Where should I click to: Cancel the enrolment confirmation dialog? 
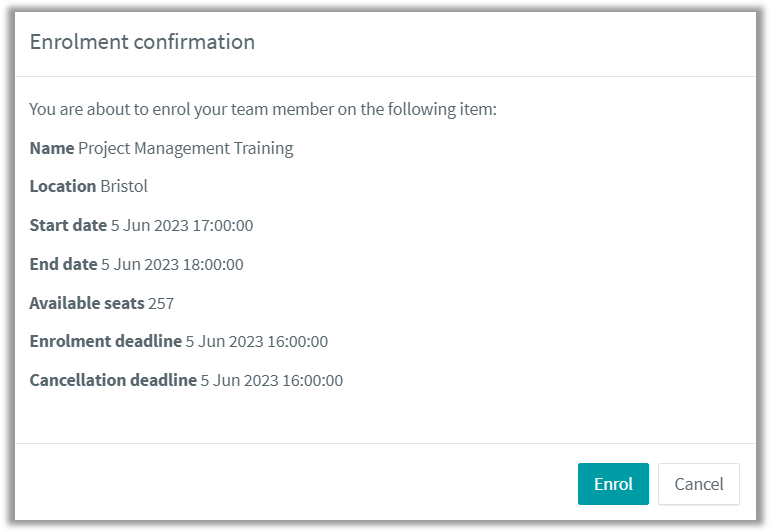698,484
